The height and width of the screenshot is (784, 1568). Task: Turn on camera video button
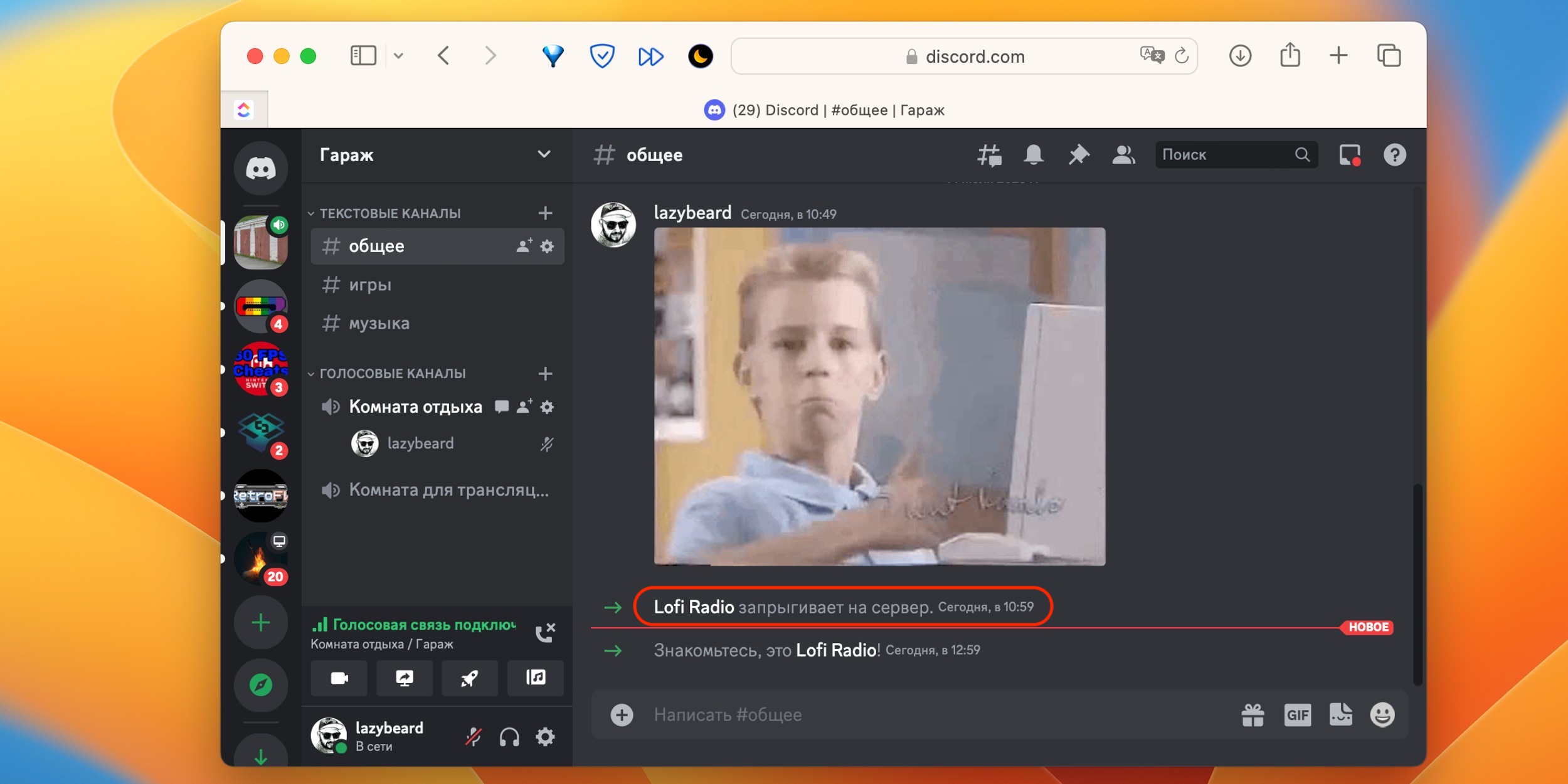click(339, 678)
